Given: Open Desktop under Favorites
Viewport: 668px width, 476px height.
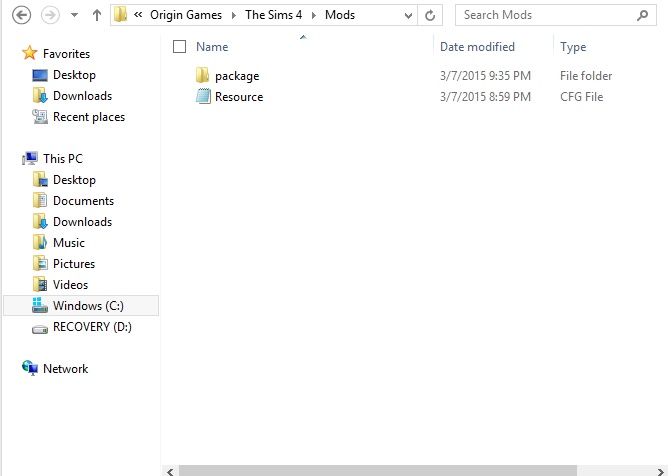Looking at the screenshot, I should (x=74, y=75).
